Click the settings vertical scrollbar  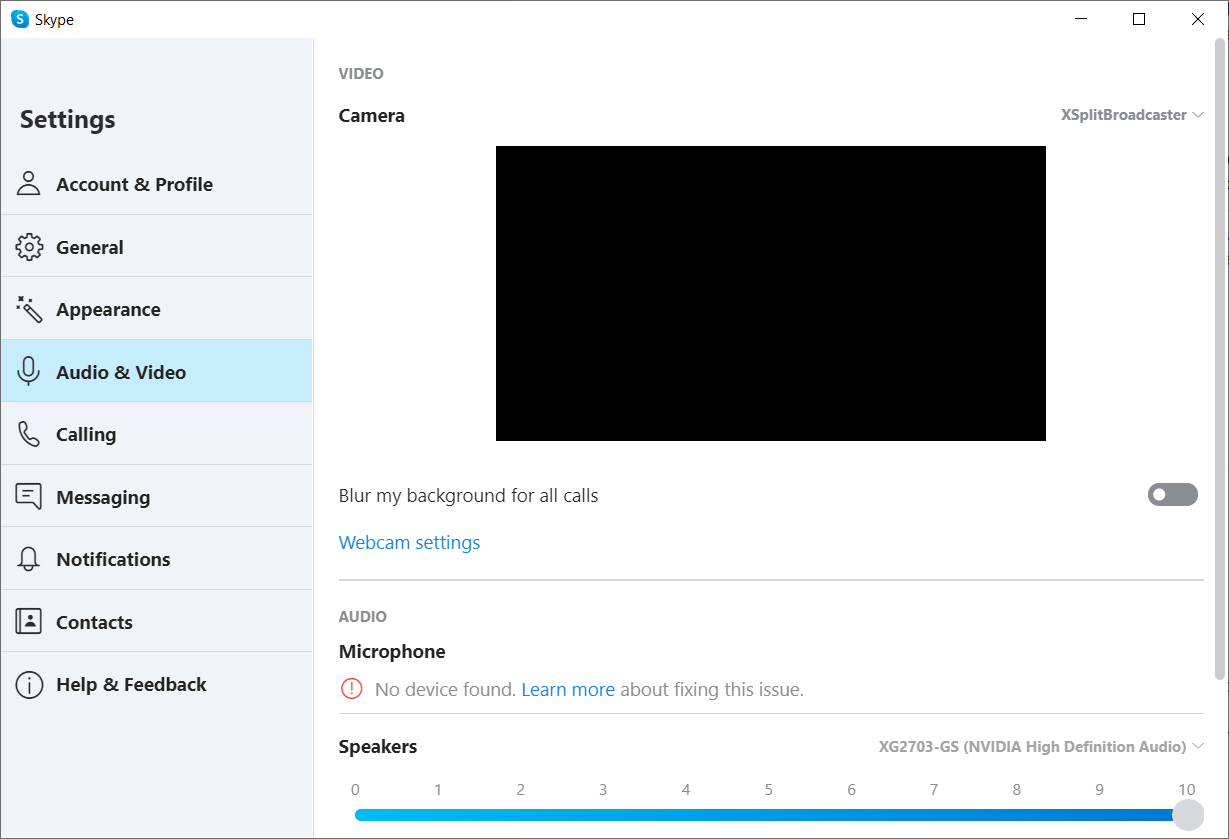[1219, 360]
